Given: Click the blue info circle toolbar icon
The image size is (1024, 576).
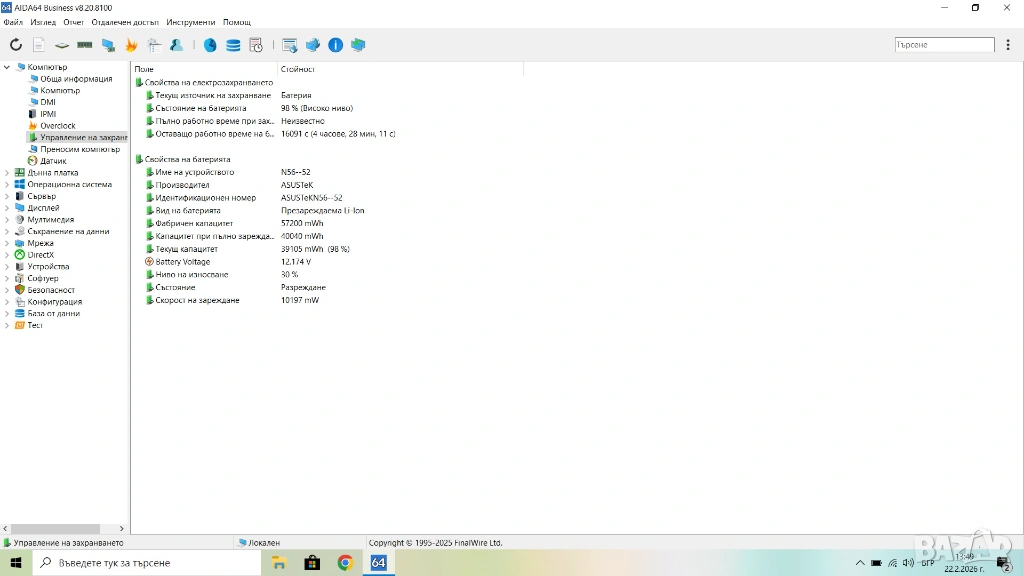Looking at the screenshot, I should click(335, 45).
